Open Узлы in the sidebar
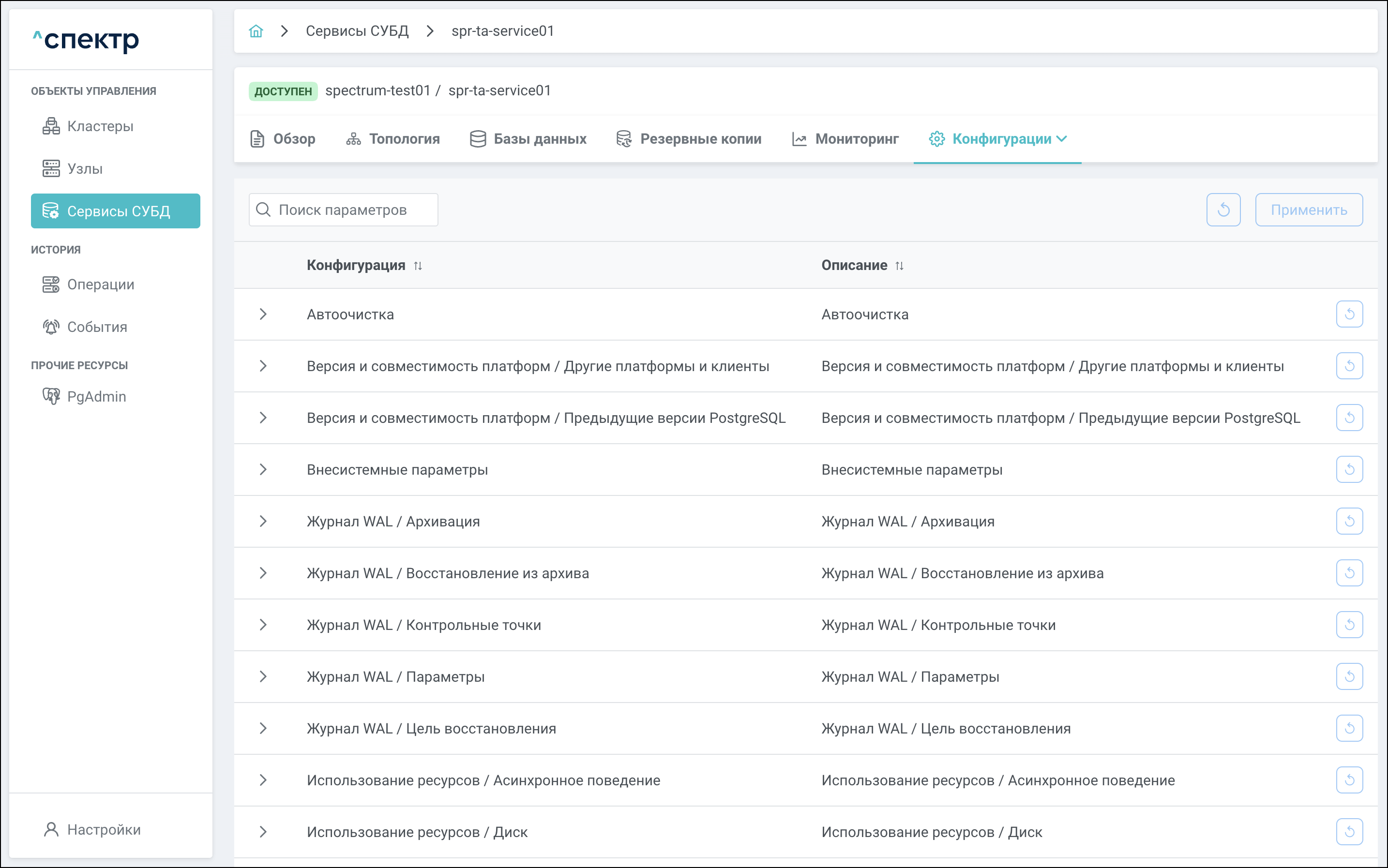Image resolution: width=1388 pixels, height=868 pixels. [x=84, y=169]
